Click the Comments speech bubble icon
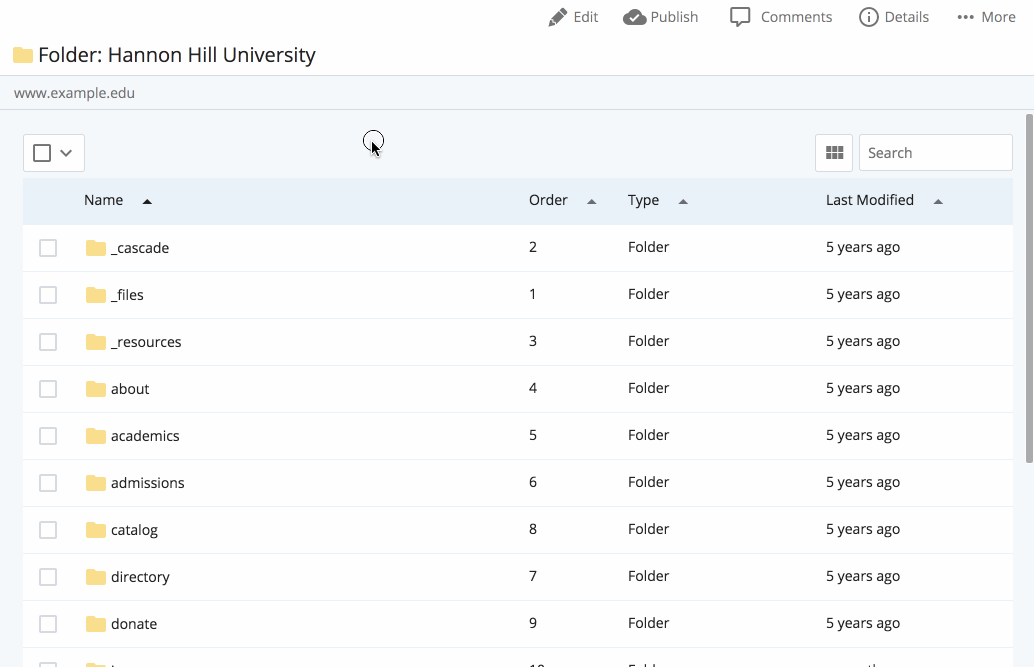 pyautogui.click(x=740, y=17)
